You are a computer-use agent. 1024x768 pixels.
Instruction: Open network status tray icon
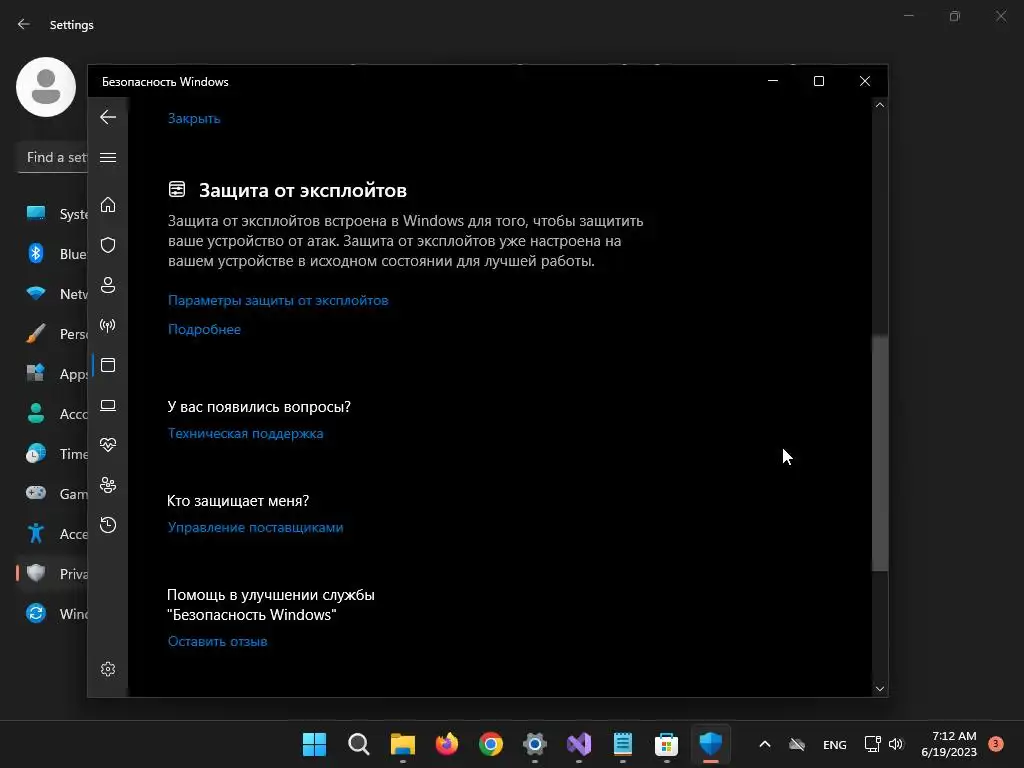pos(872,744)
